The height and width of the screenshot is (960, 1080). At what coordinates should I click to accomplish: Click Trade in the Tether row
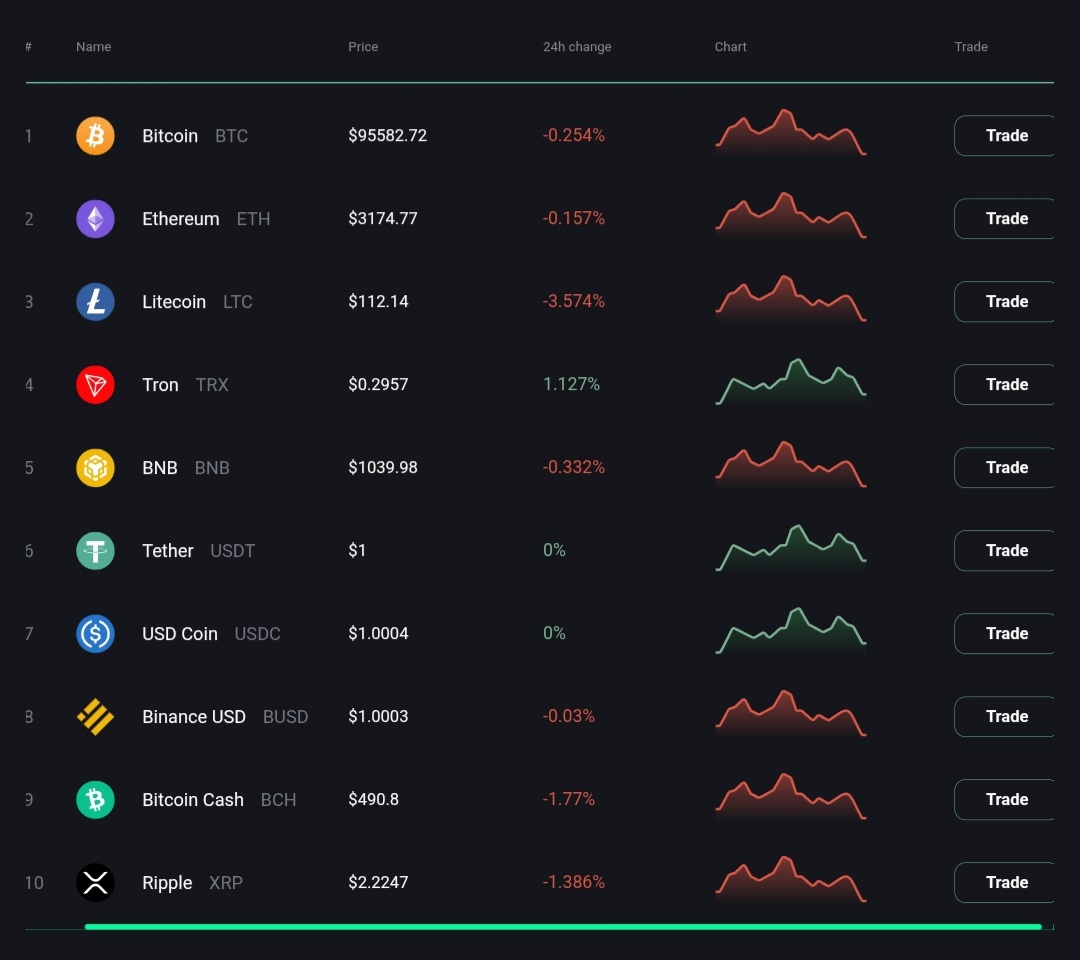pos(1004,551)
